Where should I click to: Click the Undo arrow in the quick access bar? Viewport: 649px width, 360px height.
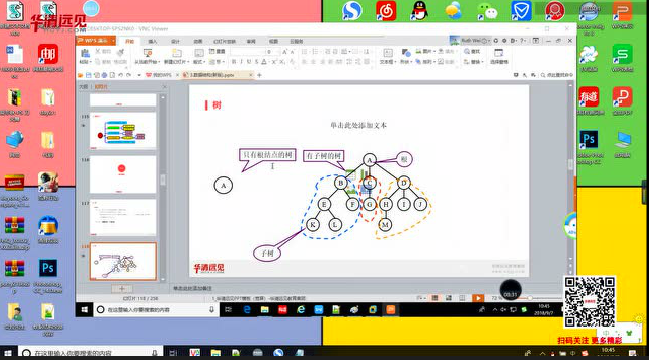[x=120, y=75]
